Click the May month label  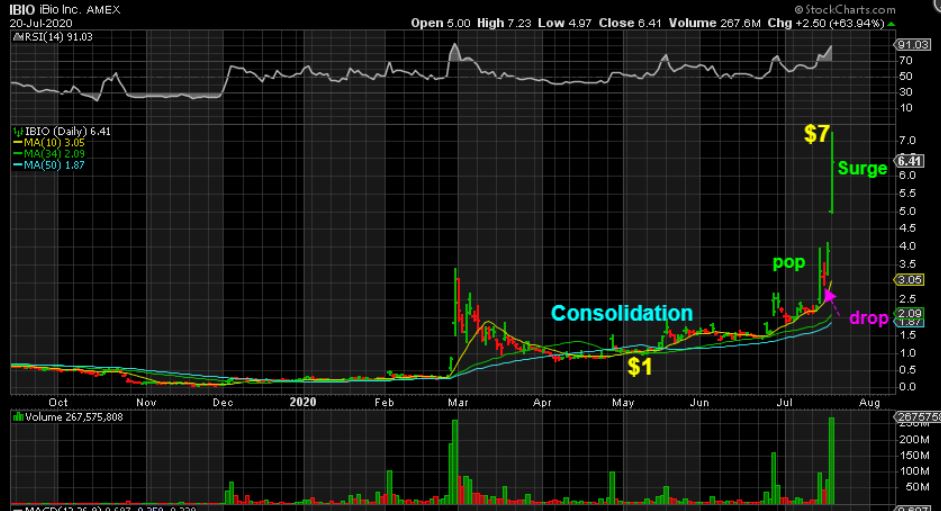(x=623, y=402)
